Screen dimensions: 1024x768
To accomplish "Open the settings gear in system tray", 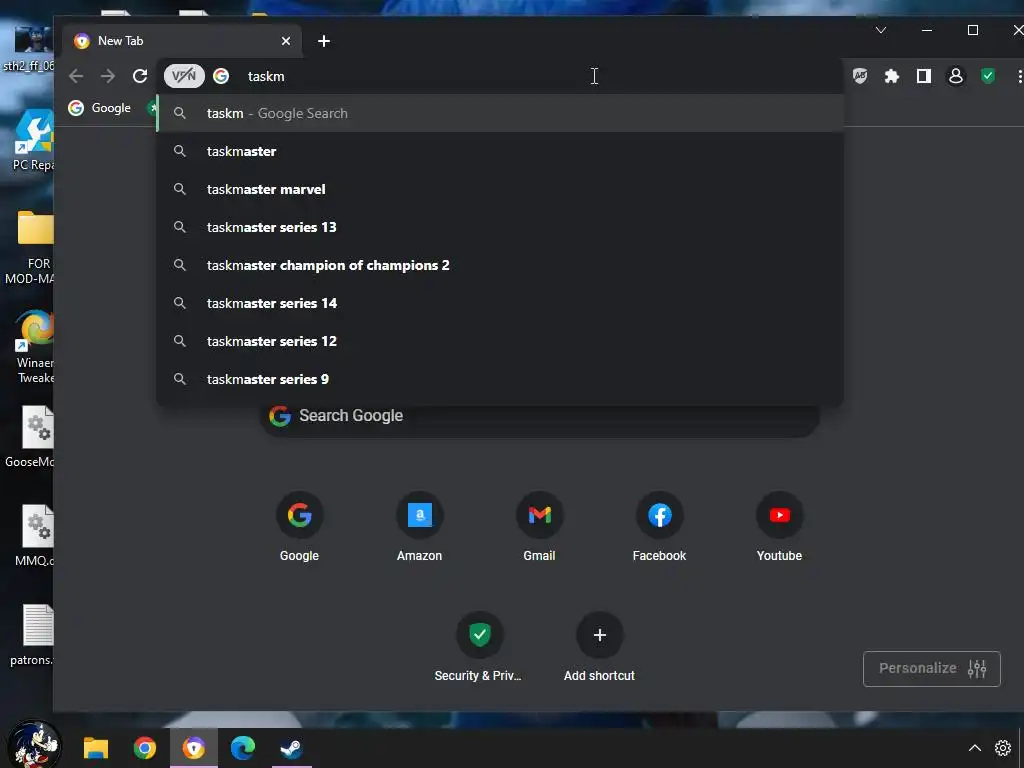I will [x=1002, y=748].
